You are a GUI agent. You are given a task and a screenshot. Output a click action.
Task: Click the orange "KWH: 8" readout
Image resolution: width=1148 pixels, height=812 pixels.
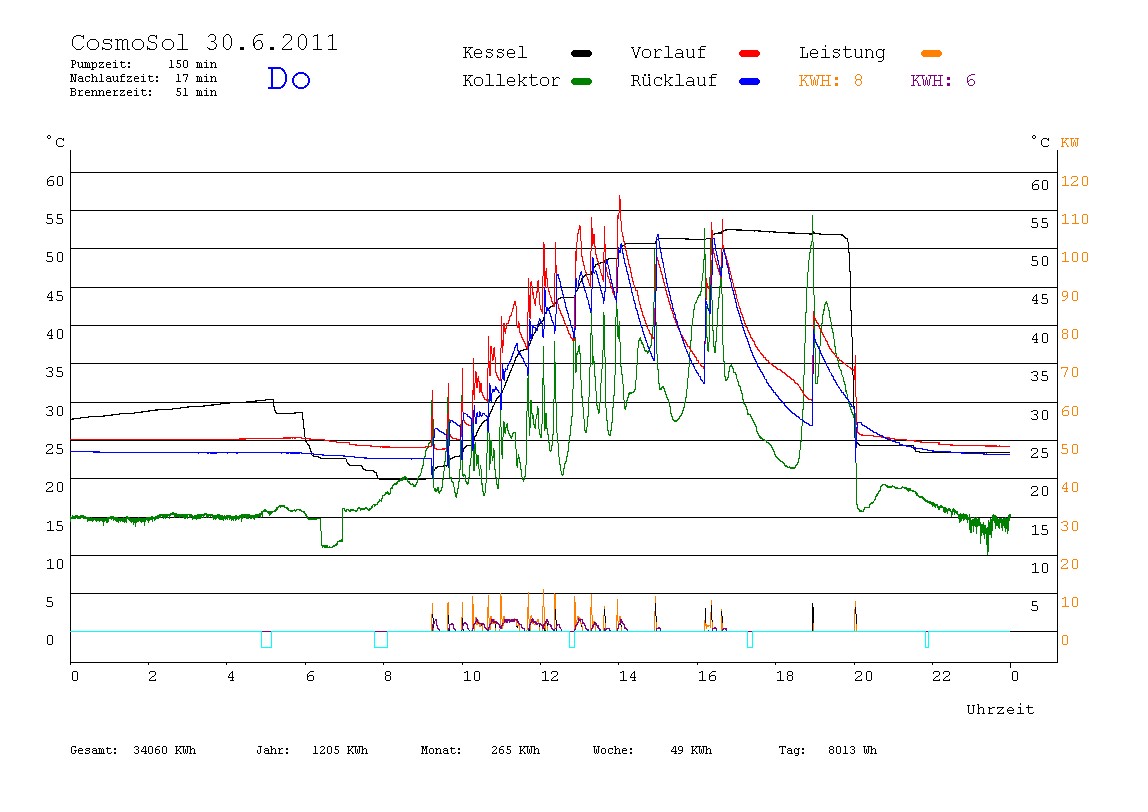click(830, 81)
